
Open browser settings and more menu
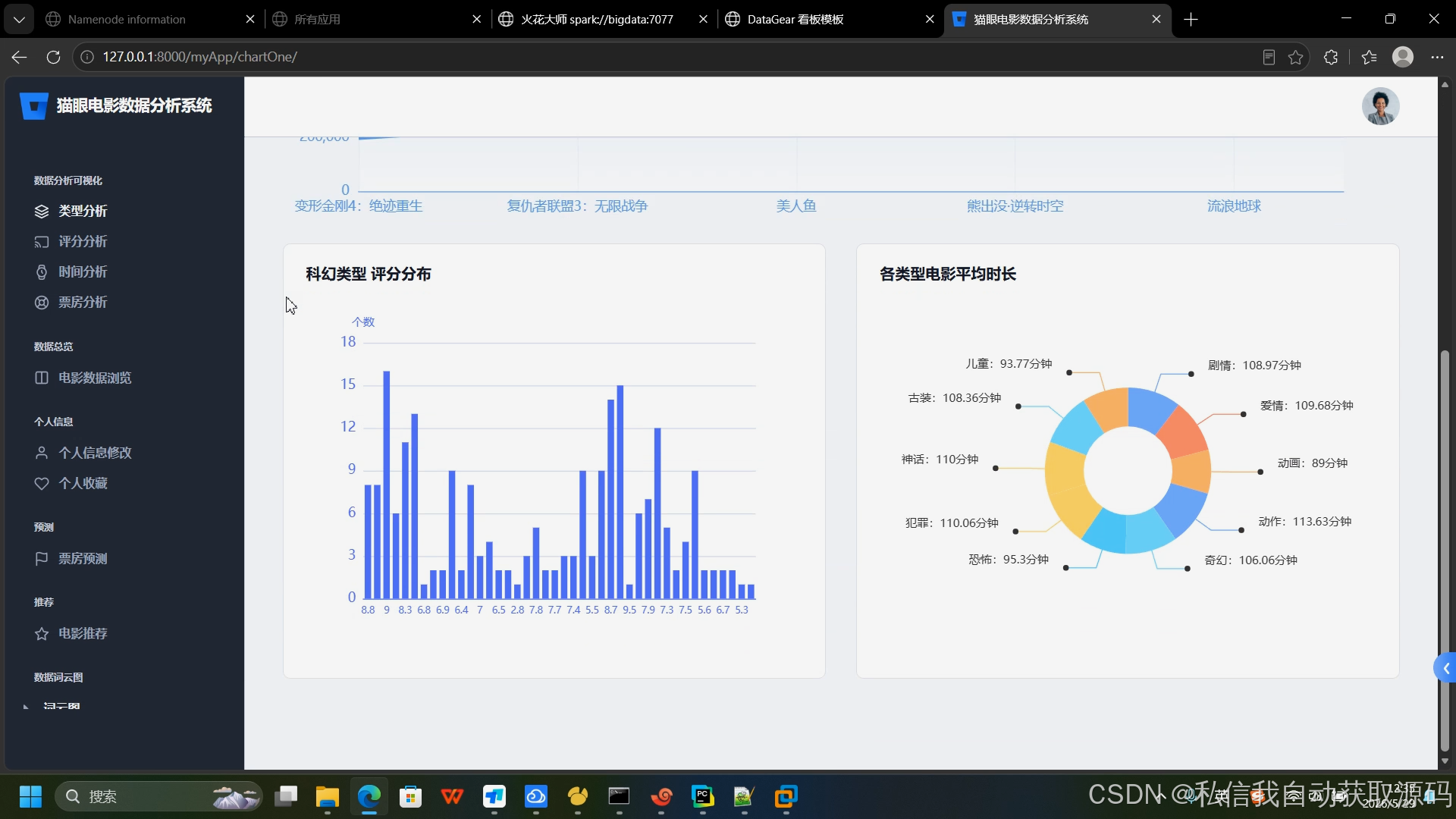point(1437,57)
